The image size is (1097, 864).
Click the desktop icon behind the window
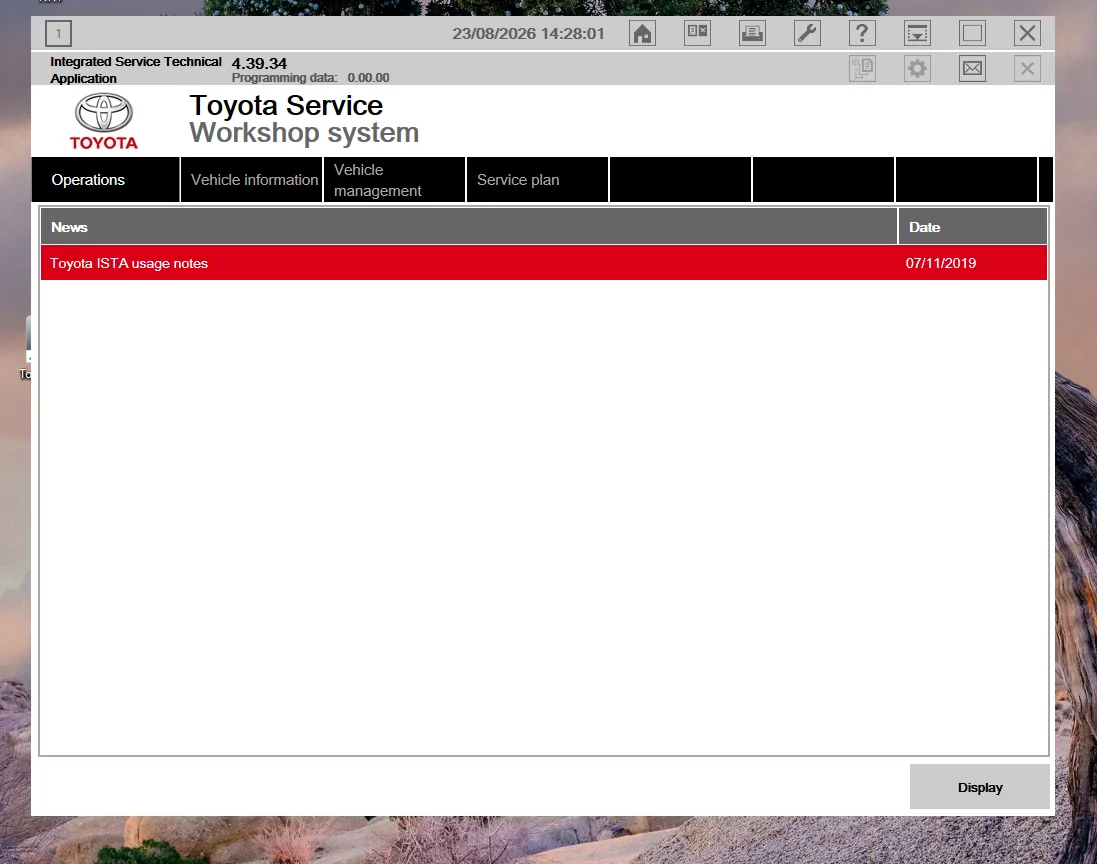tap(27, 348)
